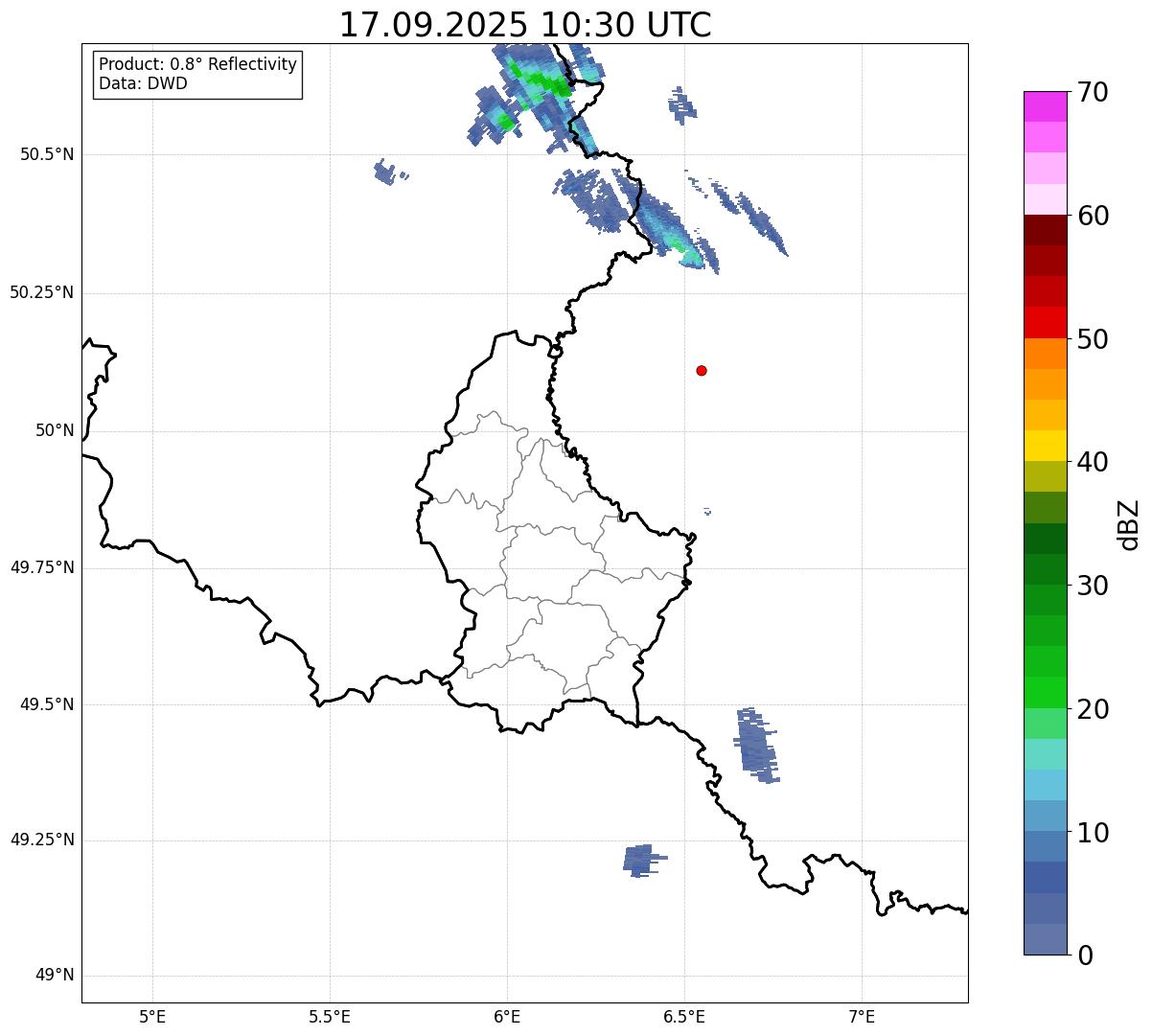Click the 5°E longitude label
The height and width of the screenshot is (1036, 1152).
tap(152, 1016)
